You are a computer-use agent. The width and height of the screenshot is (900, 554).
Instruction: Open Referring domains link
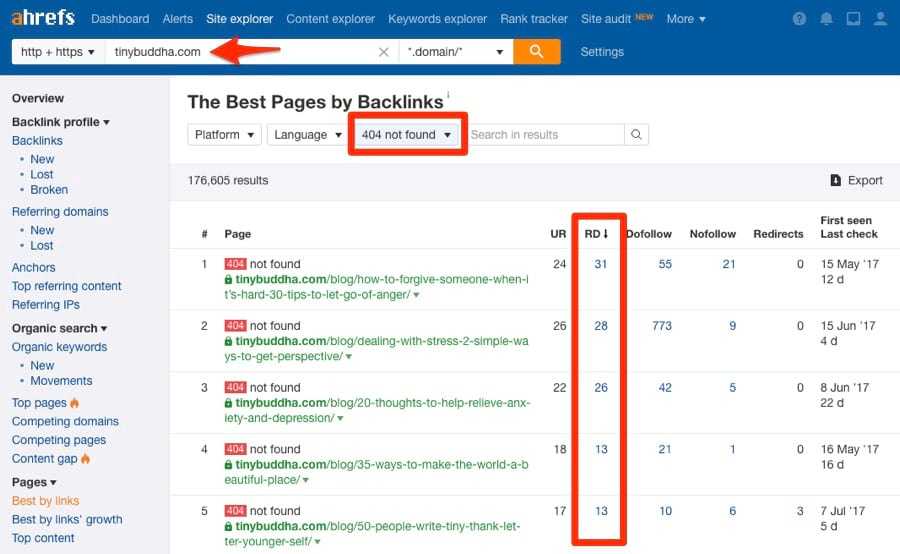(60, 212)
